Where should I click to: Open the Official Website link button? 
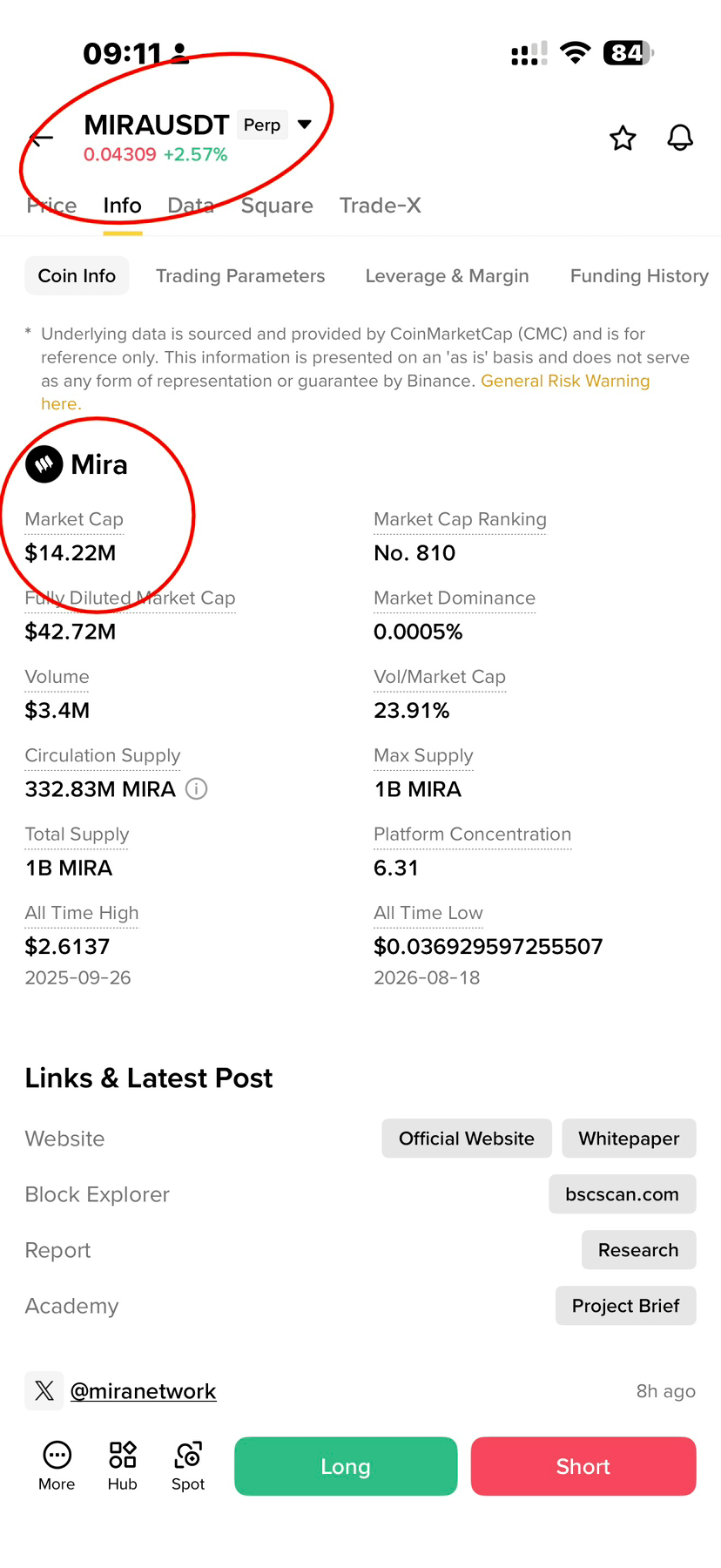(467, 1139)
